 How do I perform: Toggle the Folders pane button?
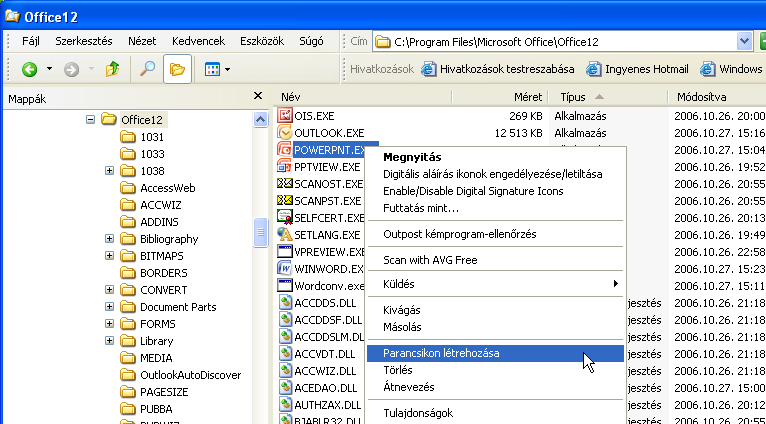pyautogui.click(x=177, y=69)
